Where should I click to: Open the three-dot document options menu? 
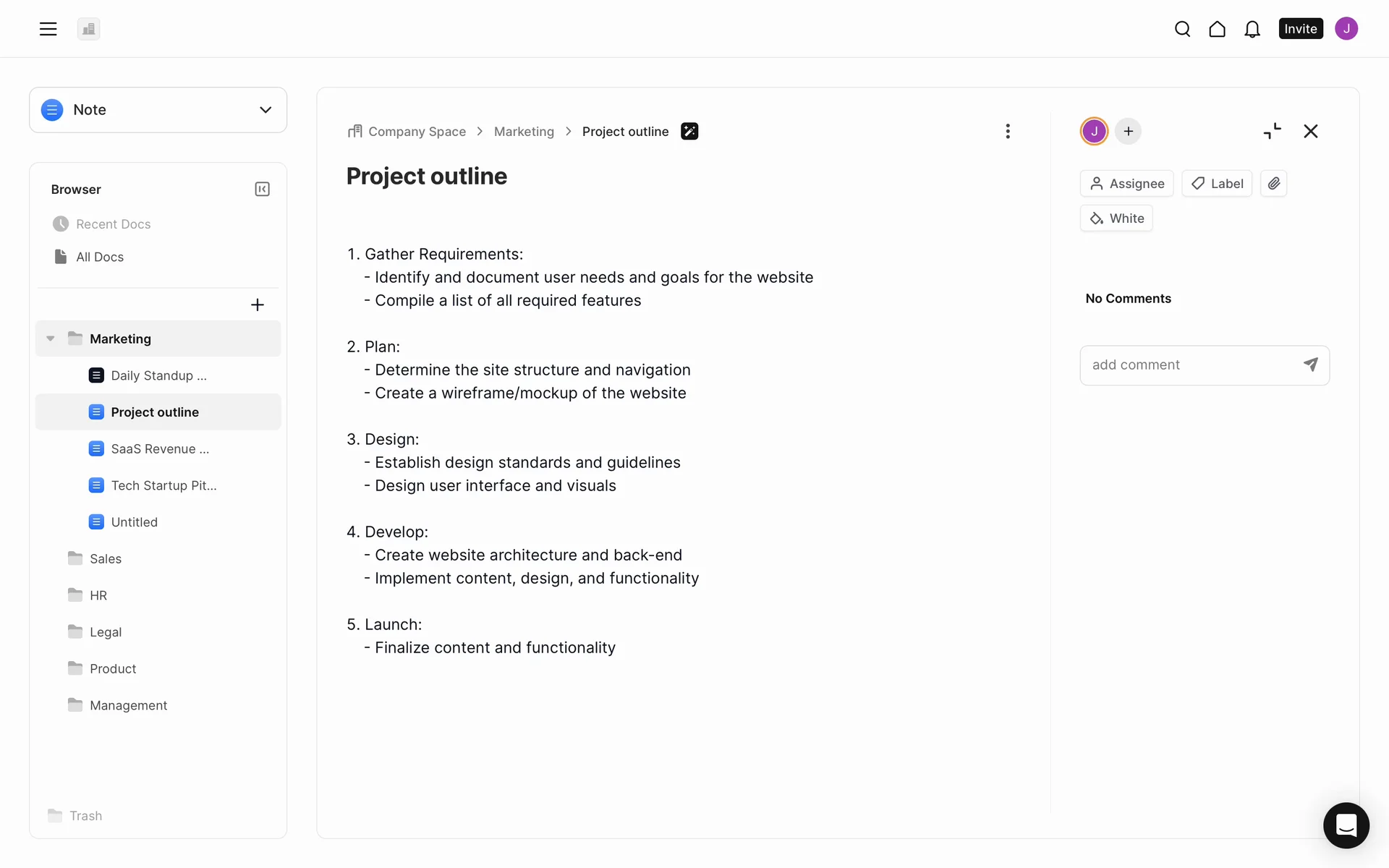1008,132
